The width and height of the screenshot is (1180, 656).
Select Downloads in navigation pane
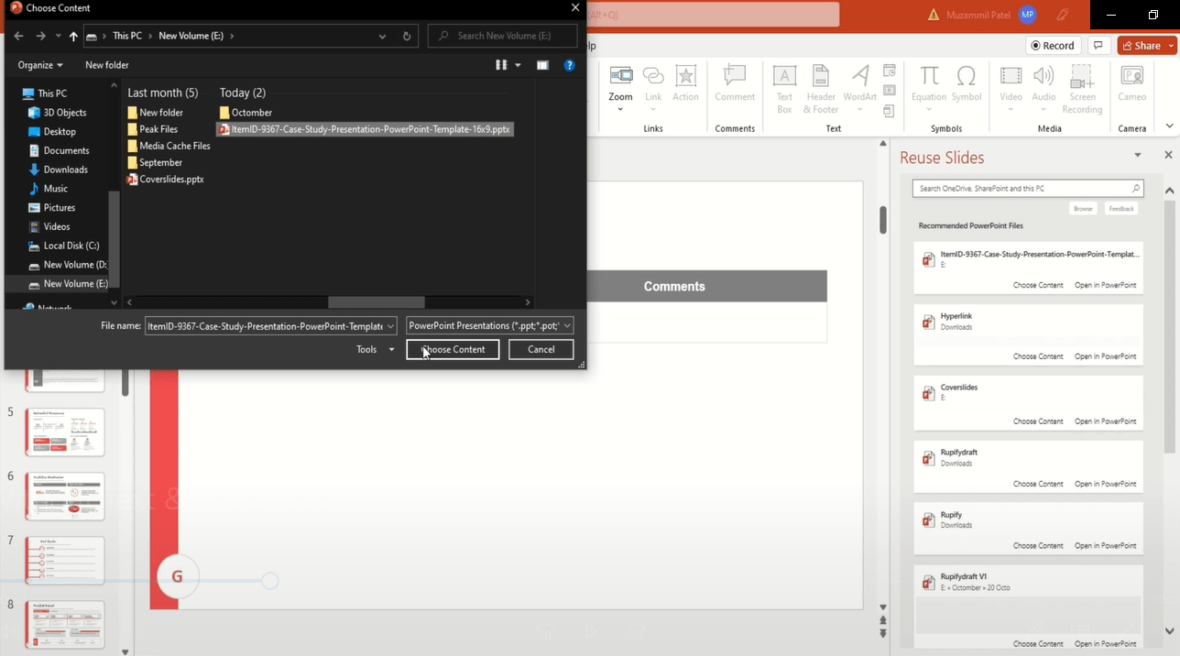65,170
